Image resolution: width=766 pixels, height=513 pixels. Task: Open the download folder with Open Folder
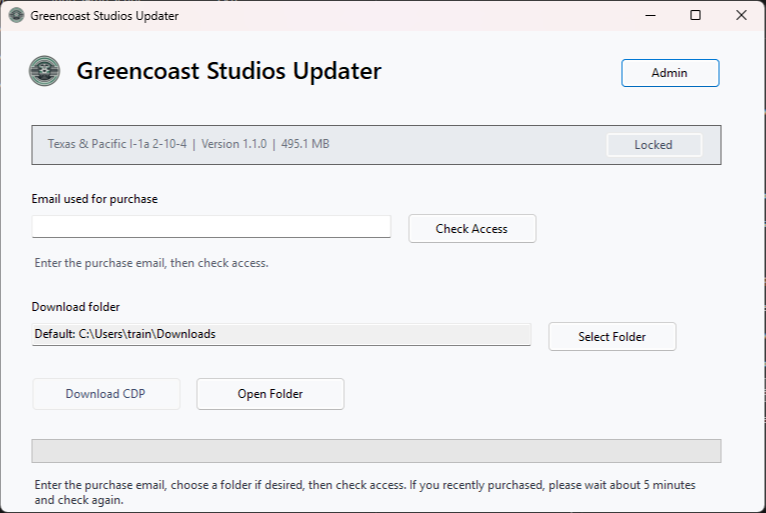270,394
